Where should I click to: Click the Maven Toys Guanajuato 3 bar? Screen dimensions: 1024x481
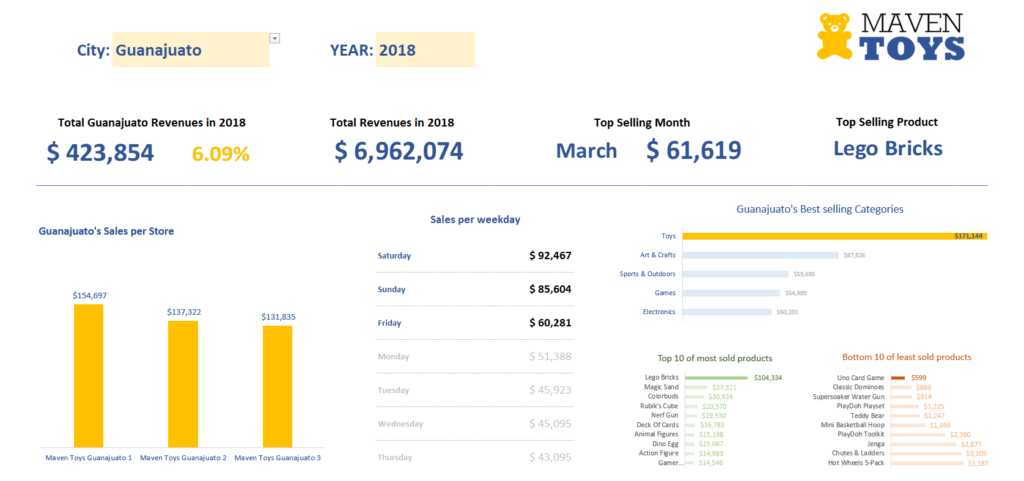[278, 386]
